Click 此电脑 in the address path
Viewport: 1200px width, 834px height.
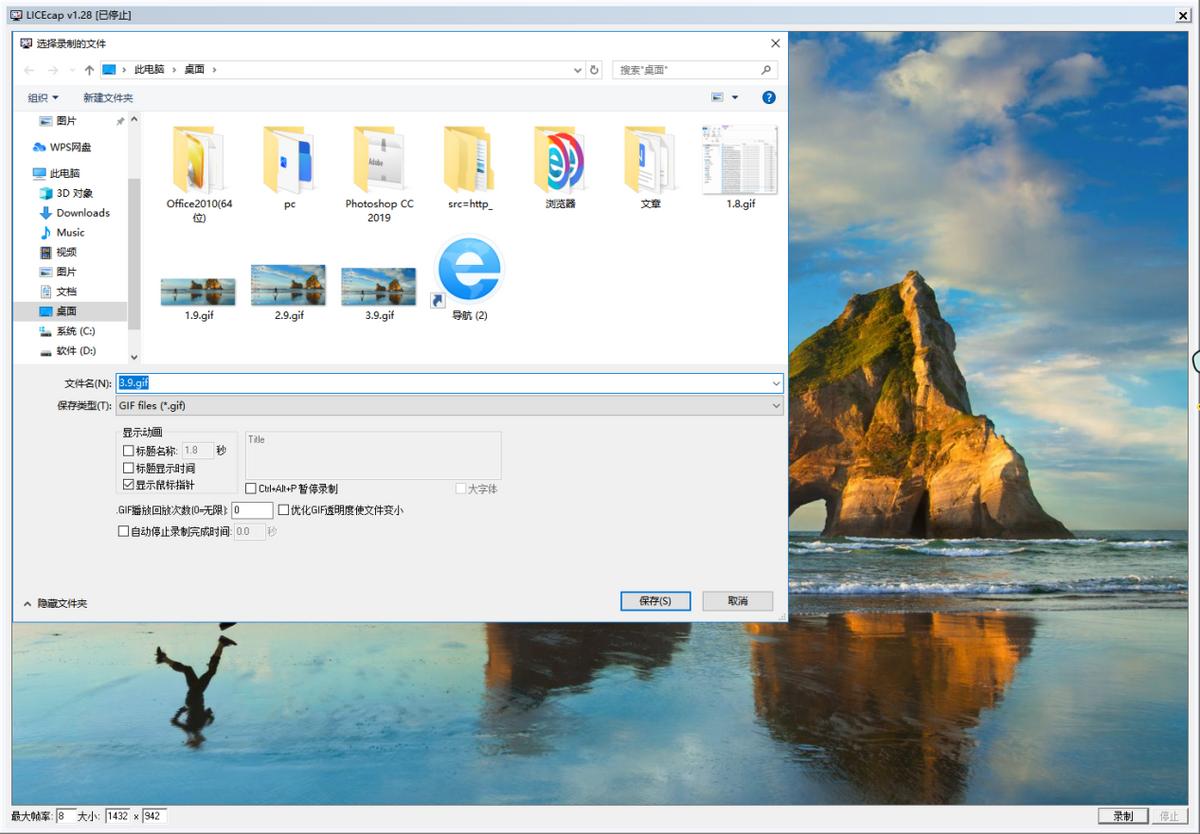point(149,70)
